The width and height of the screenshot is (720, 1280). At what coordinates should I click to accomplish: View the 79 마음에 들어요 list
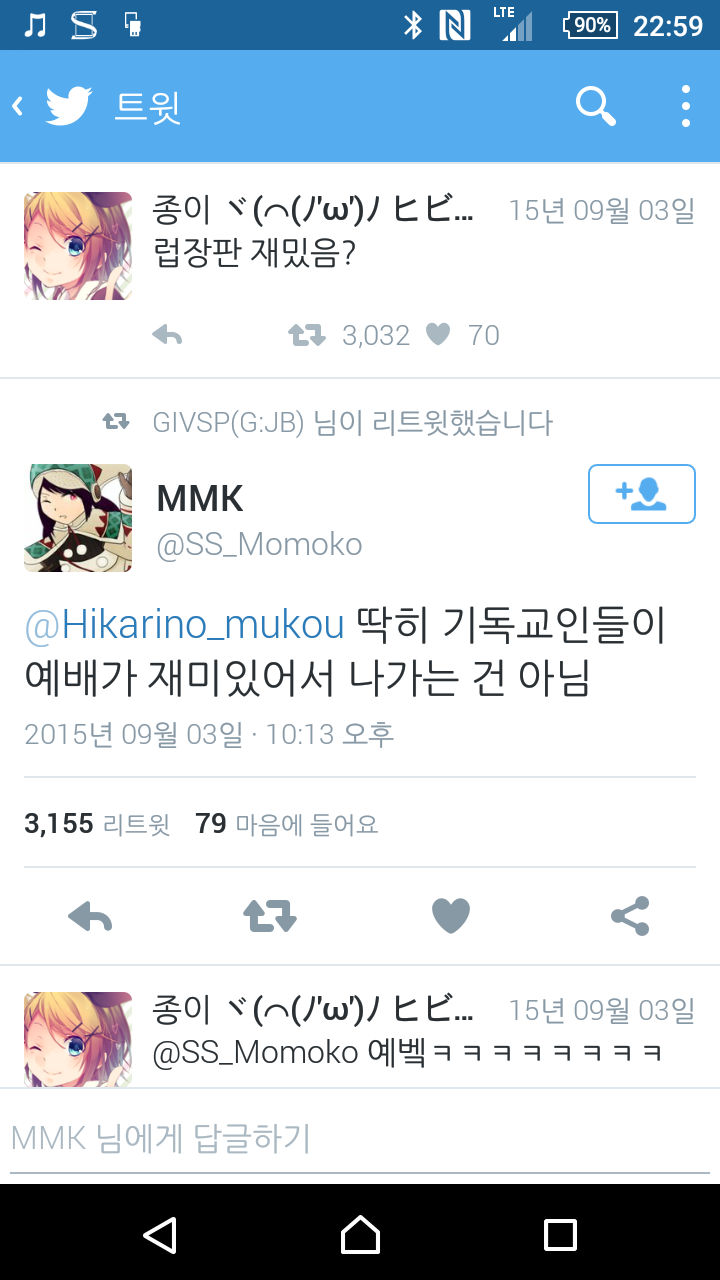[x=287, y=824]
